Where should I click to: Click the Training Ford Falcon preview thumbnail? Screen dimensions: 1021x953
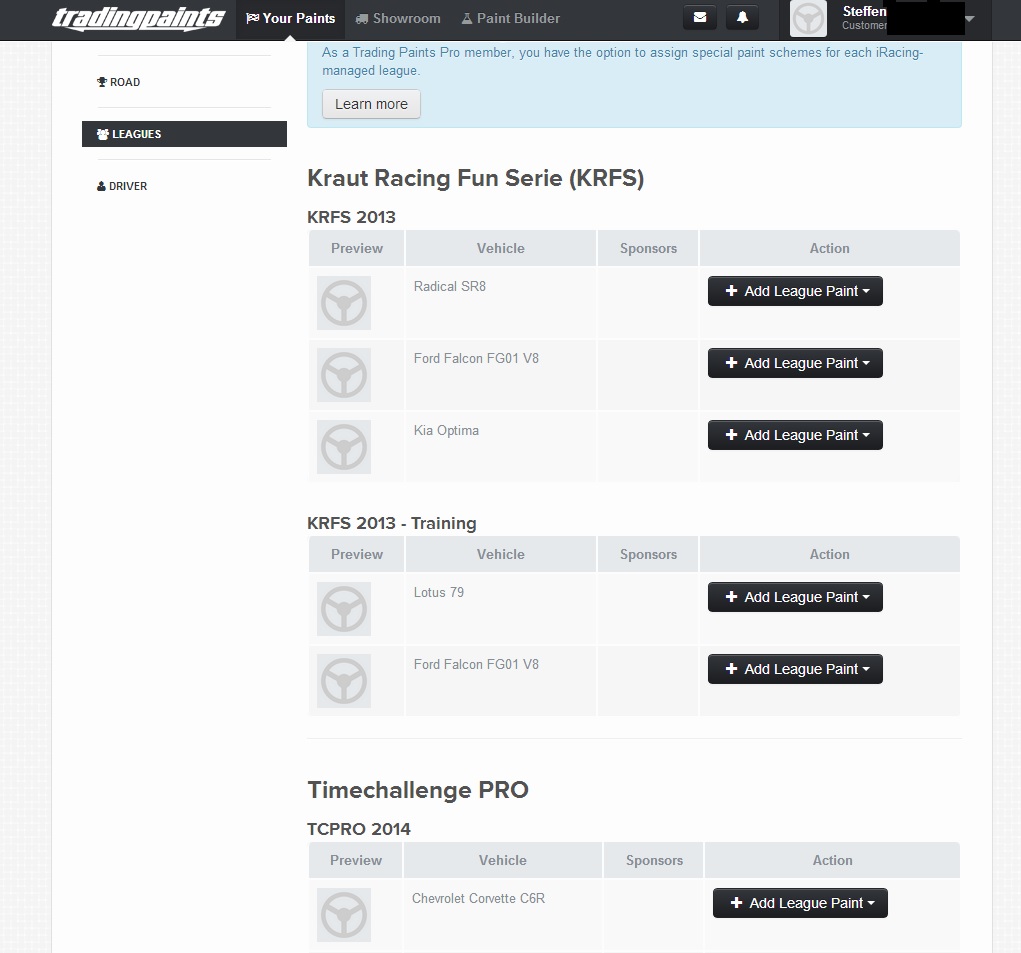(x=344, y=681)
